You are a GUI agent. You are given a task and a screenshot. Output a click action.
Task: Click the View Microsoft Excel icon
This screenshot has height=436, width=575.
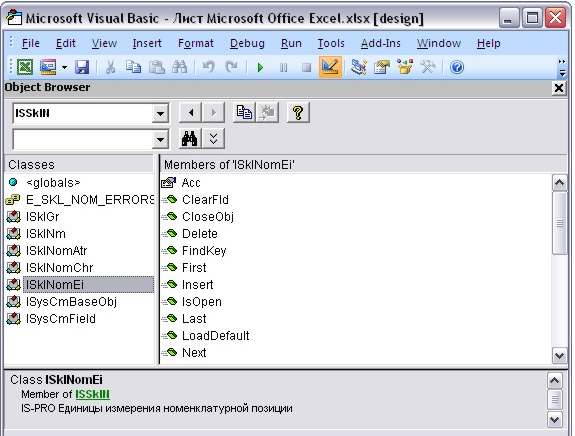pos(25,67)
